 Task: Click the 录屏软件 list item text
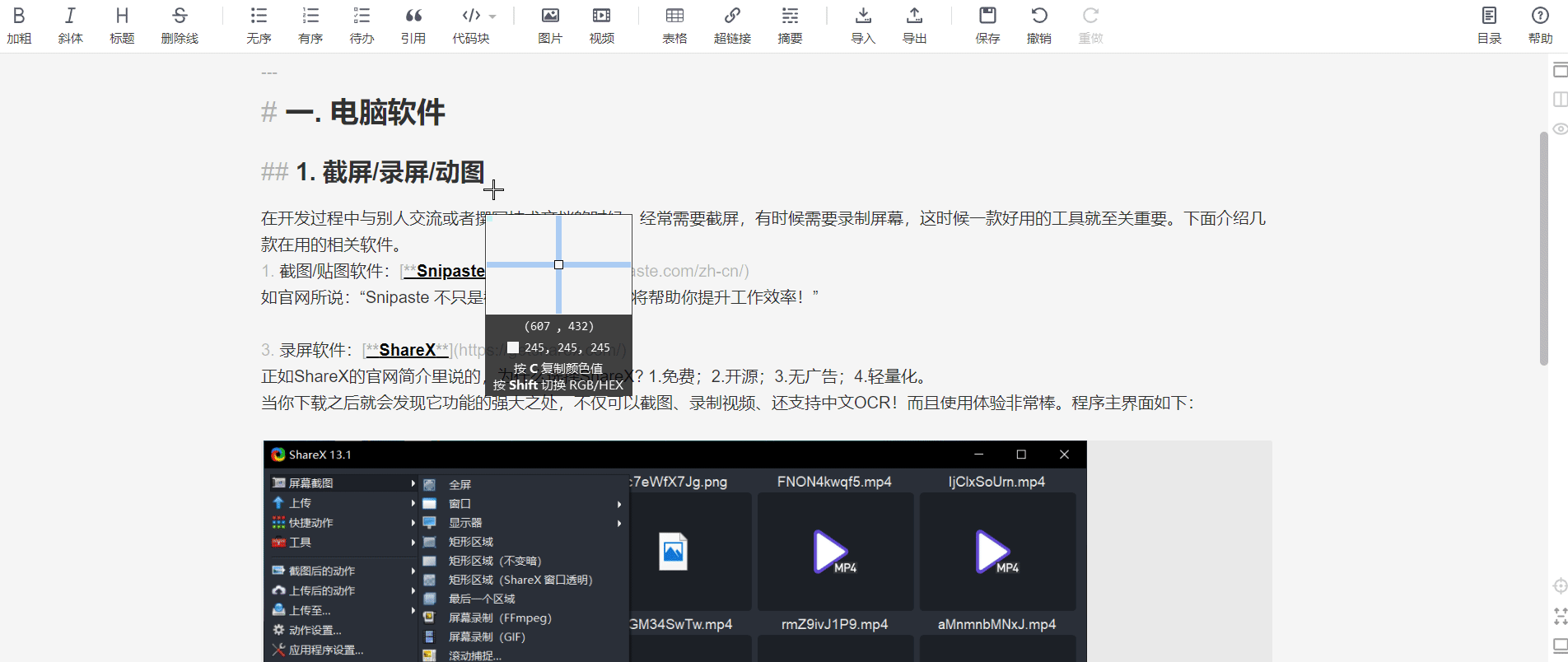(315, 350)
